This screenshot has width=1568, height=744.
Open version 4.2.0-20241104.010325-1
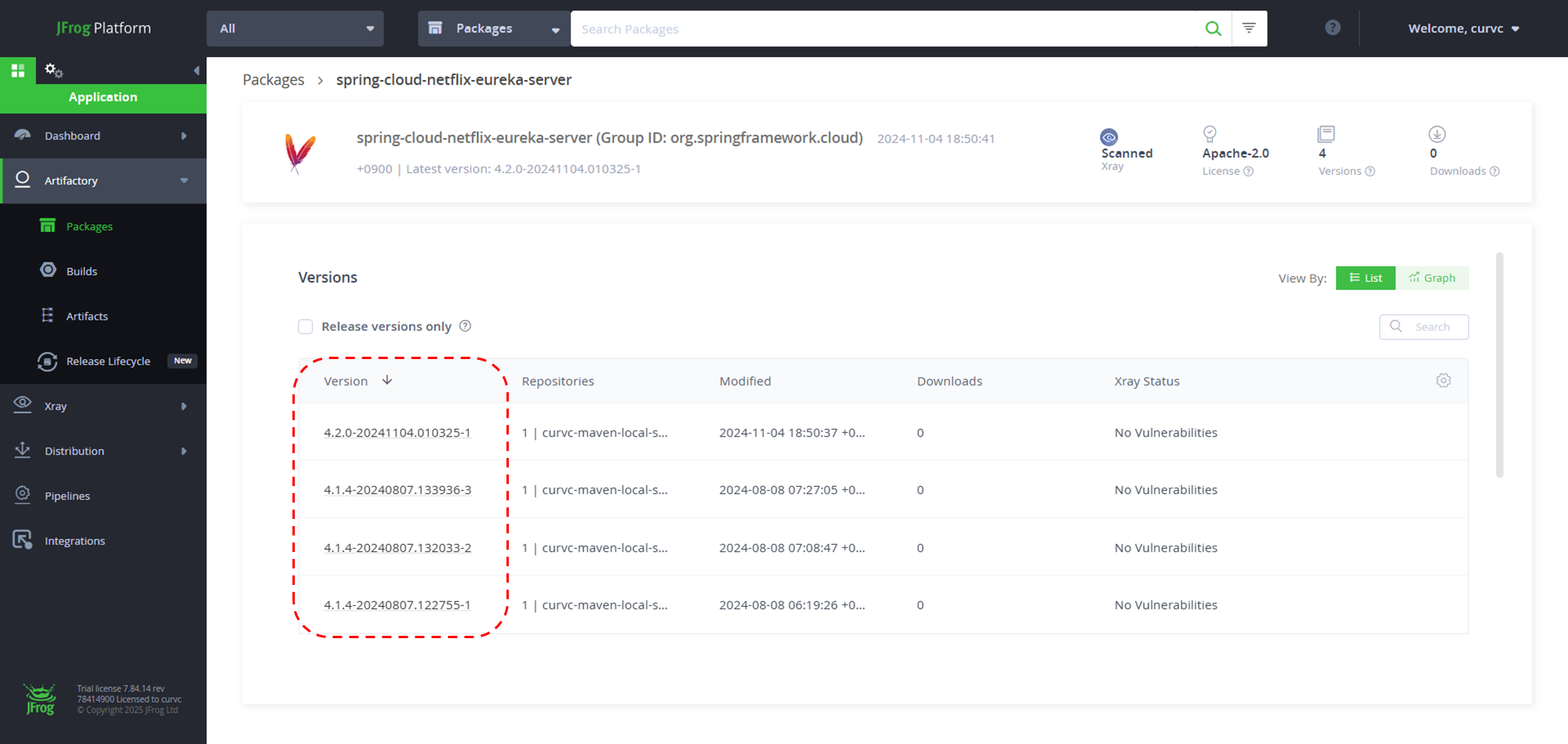[397, 433]
